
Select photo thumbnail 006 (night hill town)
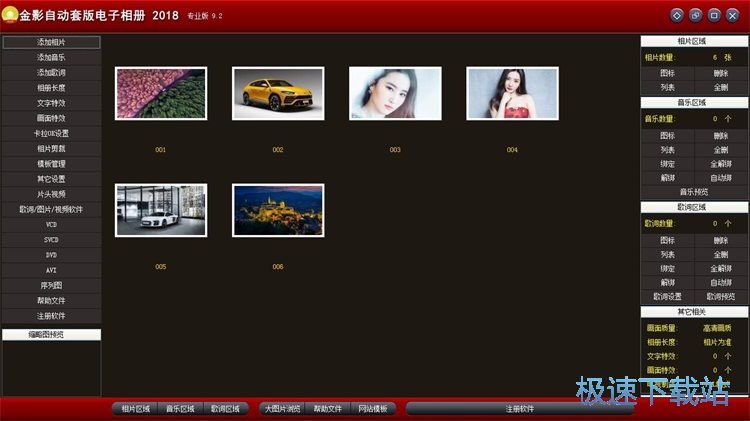click(x=278, y=210)
